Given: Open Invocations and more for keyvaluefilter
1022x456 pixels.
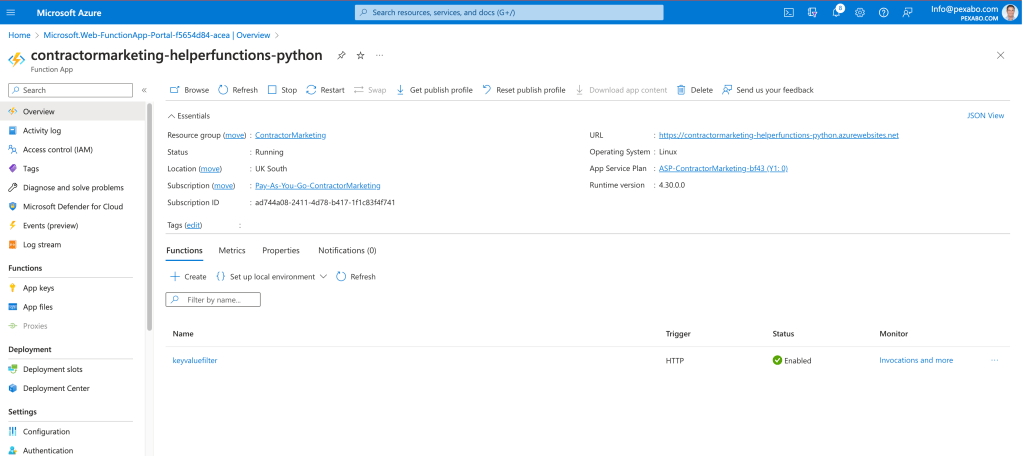Looking at the screenshot, I should click(916, 360).
